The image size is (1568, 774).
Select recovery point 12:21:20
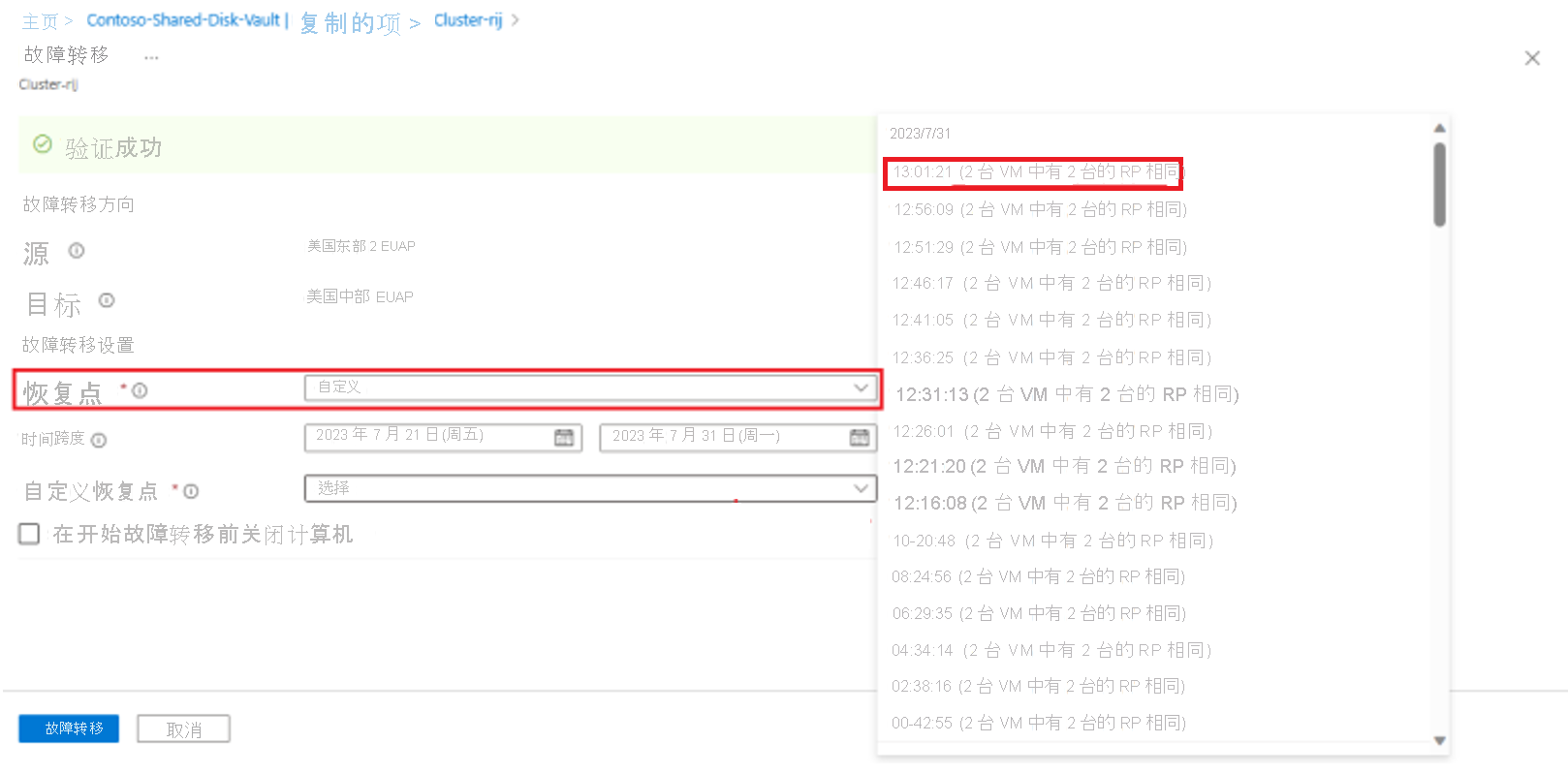pyautogui.click(x=1064, y=466)
